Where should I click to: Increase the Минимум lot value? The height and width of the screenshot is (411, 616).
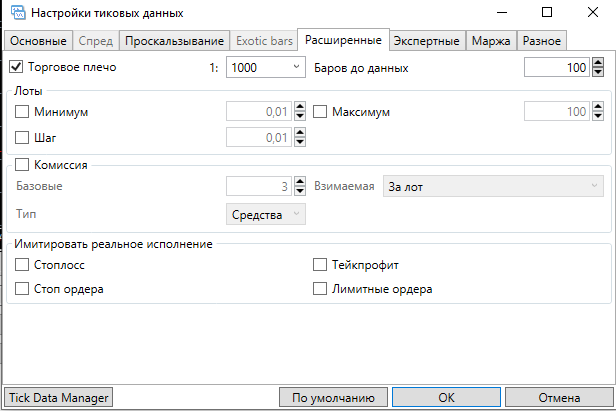tap(300, 107)
